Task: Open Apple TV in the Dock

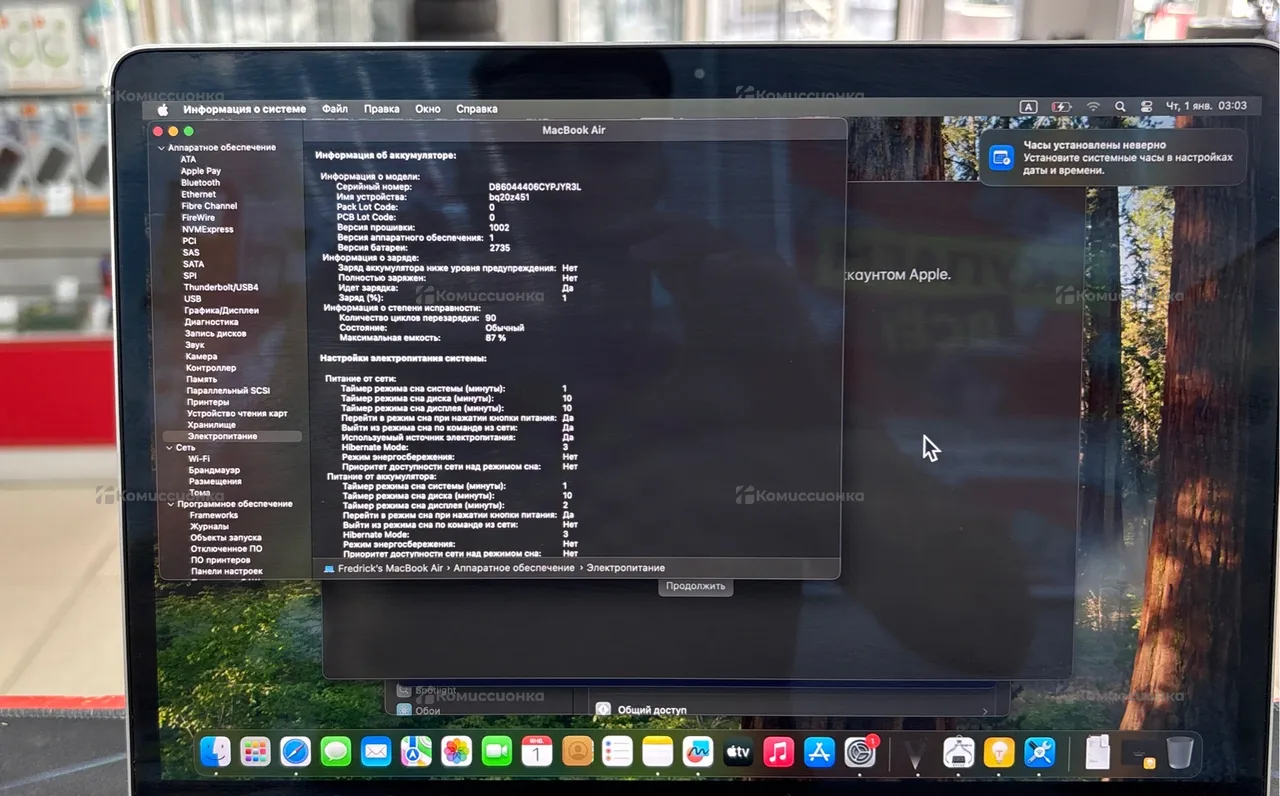Action: pos(738,751)
